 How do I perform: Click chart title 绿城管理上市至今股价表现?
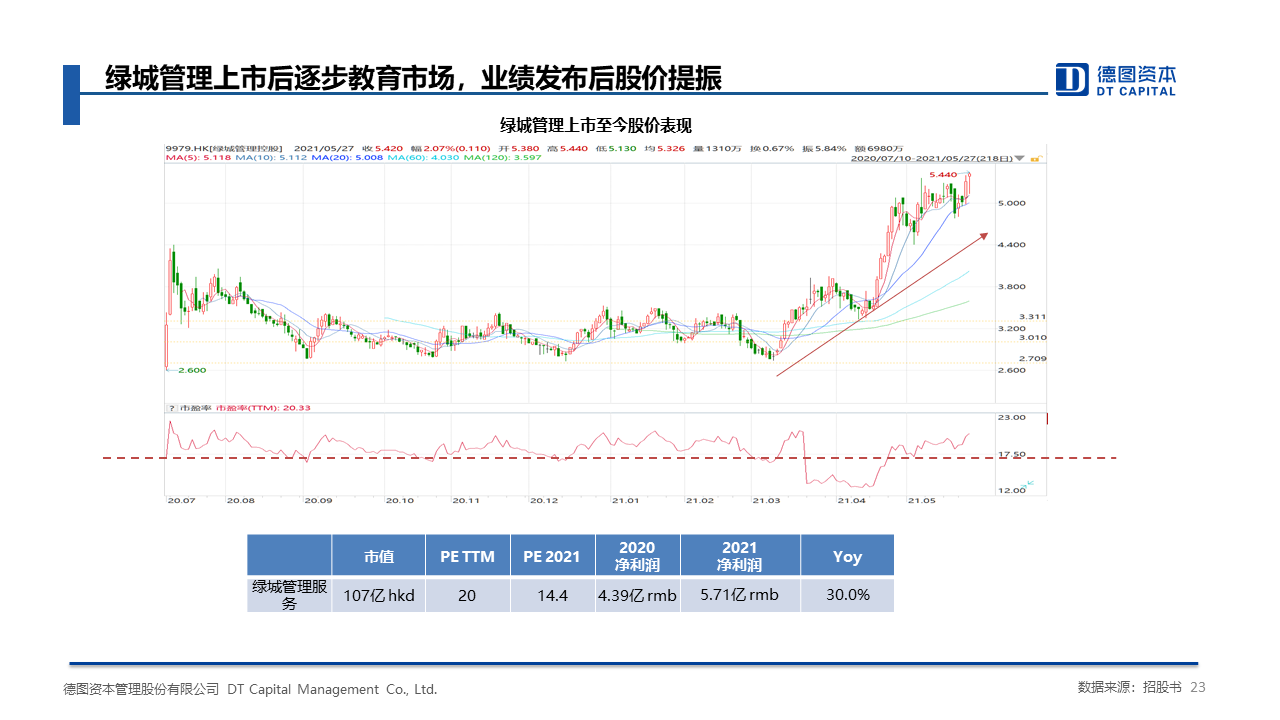[x=595, y=125]
